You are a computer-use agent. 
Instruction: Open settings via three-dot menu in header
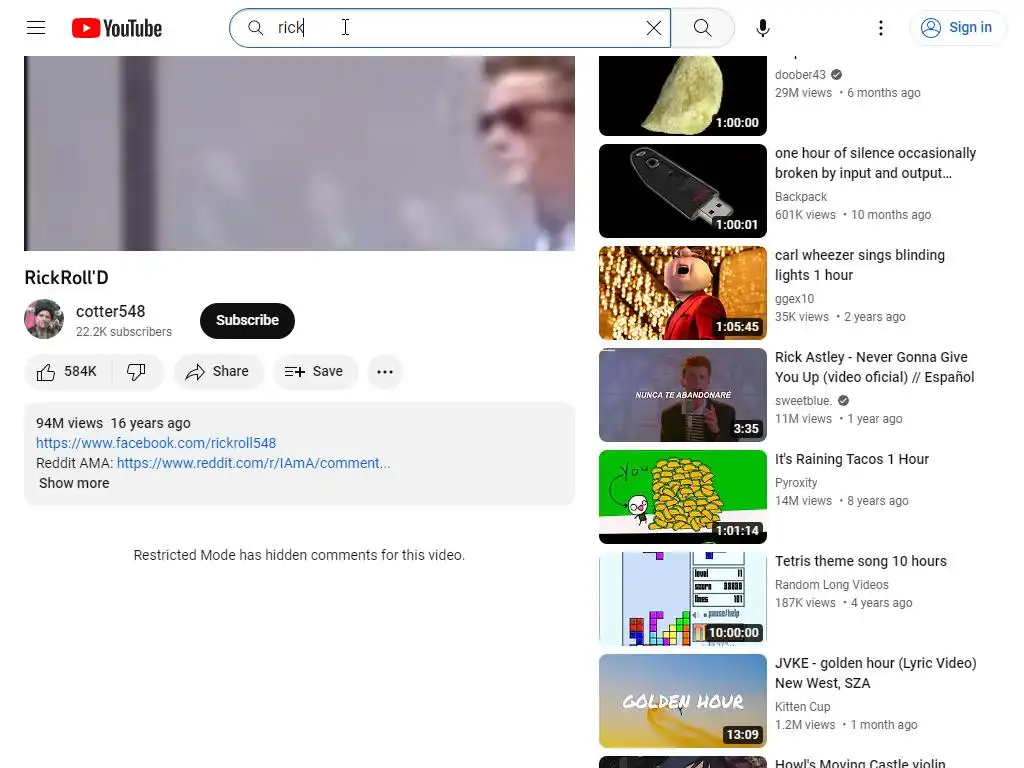(880, 28)
